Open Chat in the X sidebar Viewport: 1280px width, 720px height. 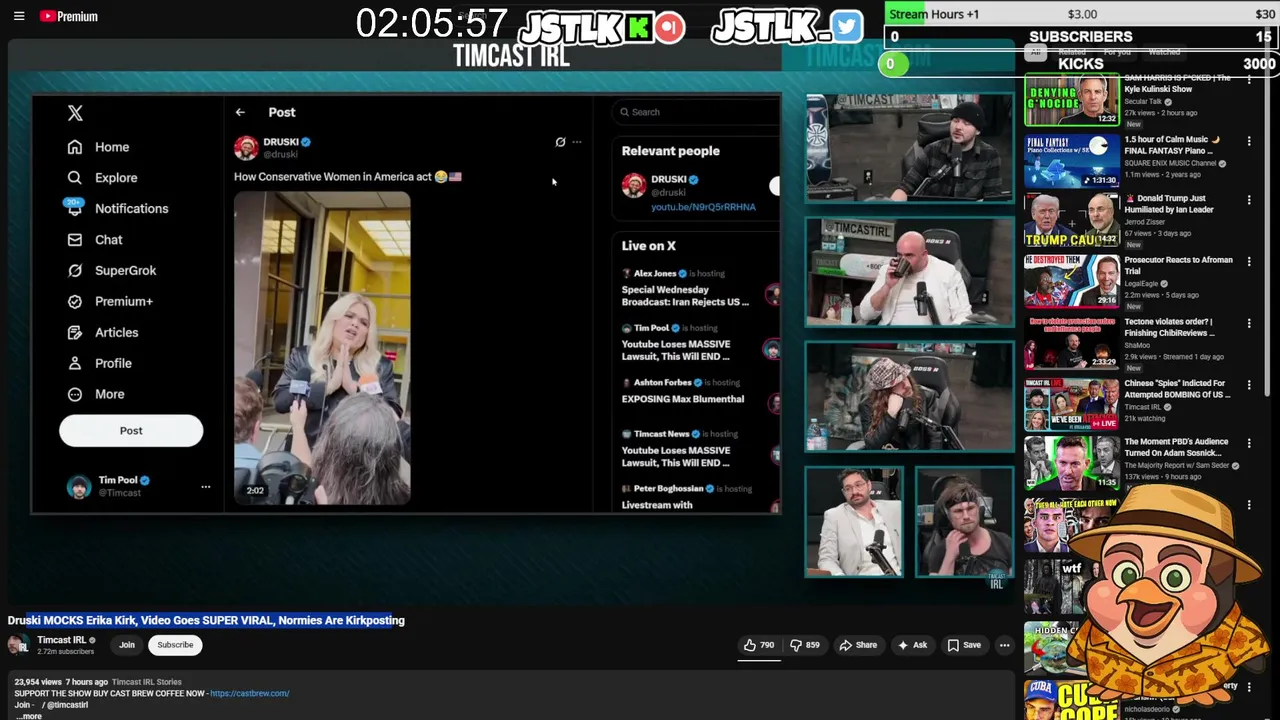[94, 240]
